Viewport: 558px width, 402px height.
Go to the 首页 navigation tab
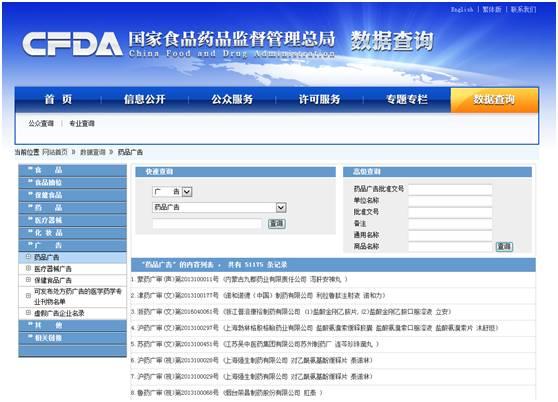pyautogui.click(x=58, y=99)
